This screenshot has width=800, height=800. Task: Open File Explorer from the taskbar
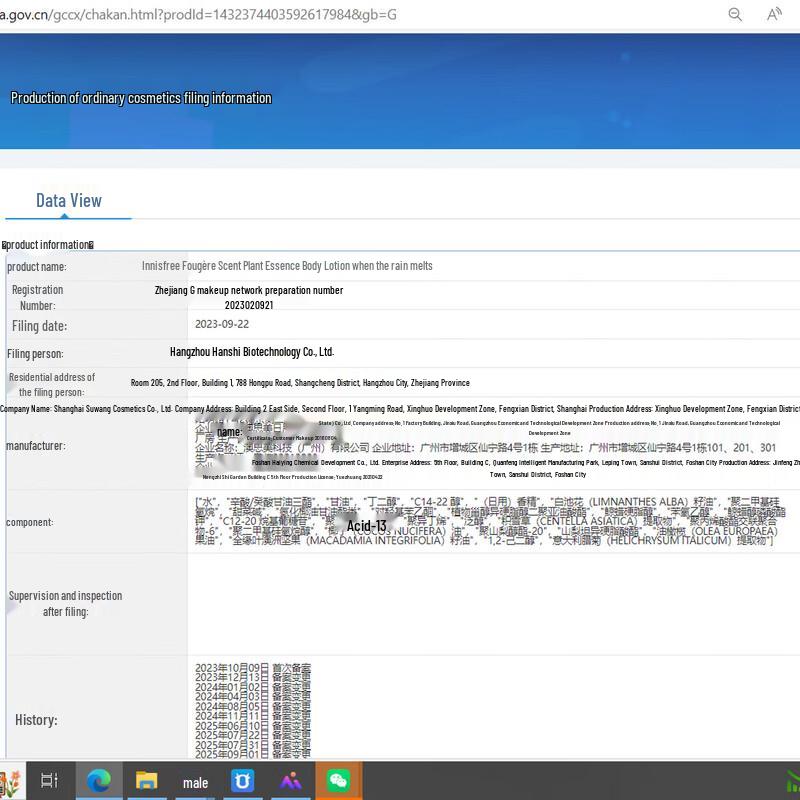coord(146,780)
